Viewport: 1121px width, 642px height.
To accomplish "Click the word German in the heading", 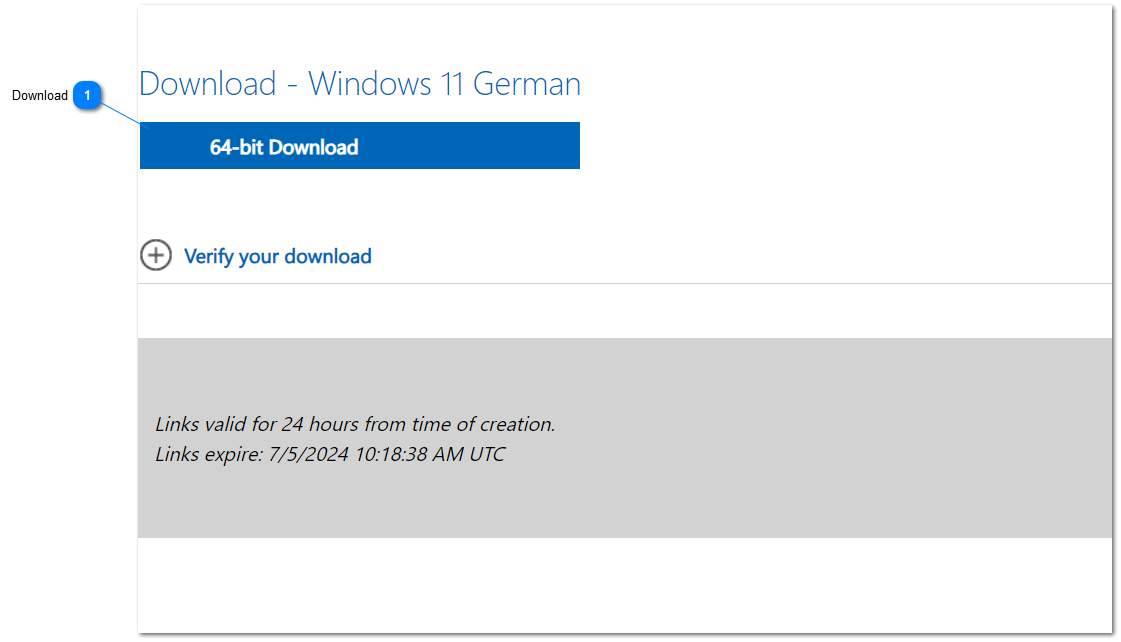I will pyautogui.click(x=526, y=84).
